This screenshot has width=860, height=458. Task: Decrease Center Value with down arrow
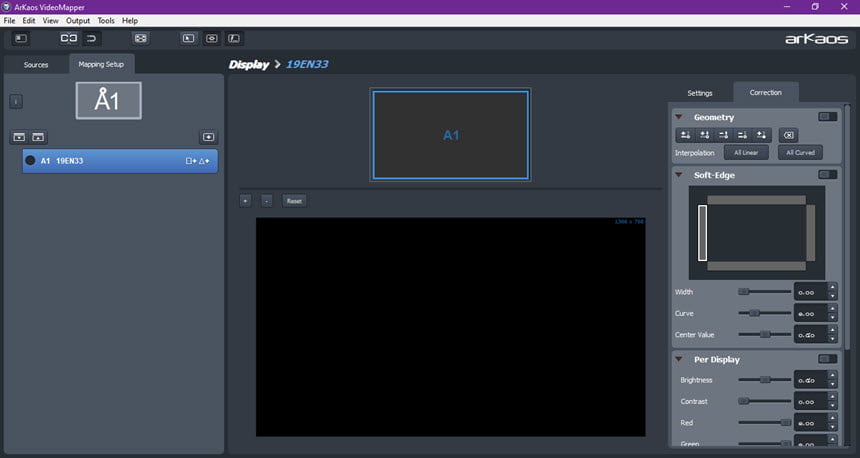coord(832,339)
